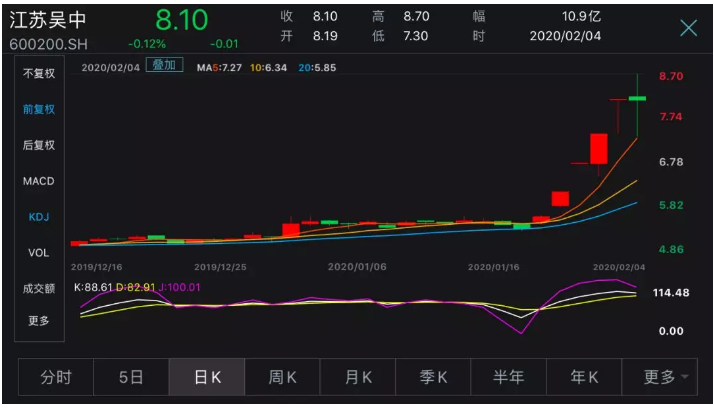
Task: Click the KDJ axis value 114.48
Action: click(671, 293)
